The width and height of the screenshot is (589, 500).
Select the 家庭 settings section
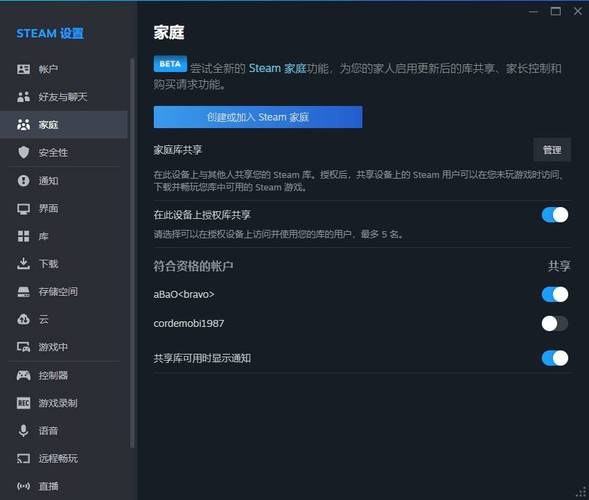64,125
